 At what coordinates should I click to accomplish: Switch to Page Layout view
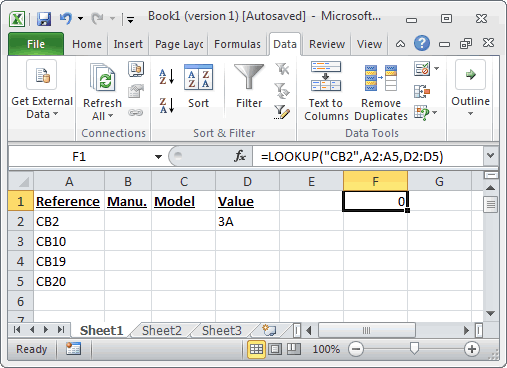275,349
